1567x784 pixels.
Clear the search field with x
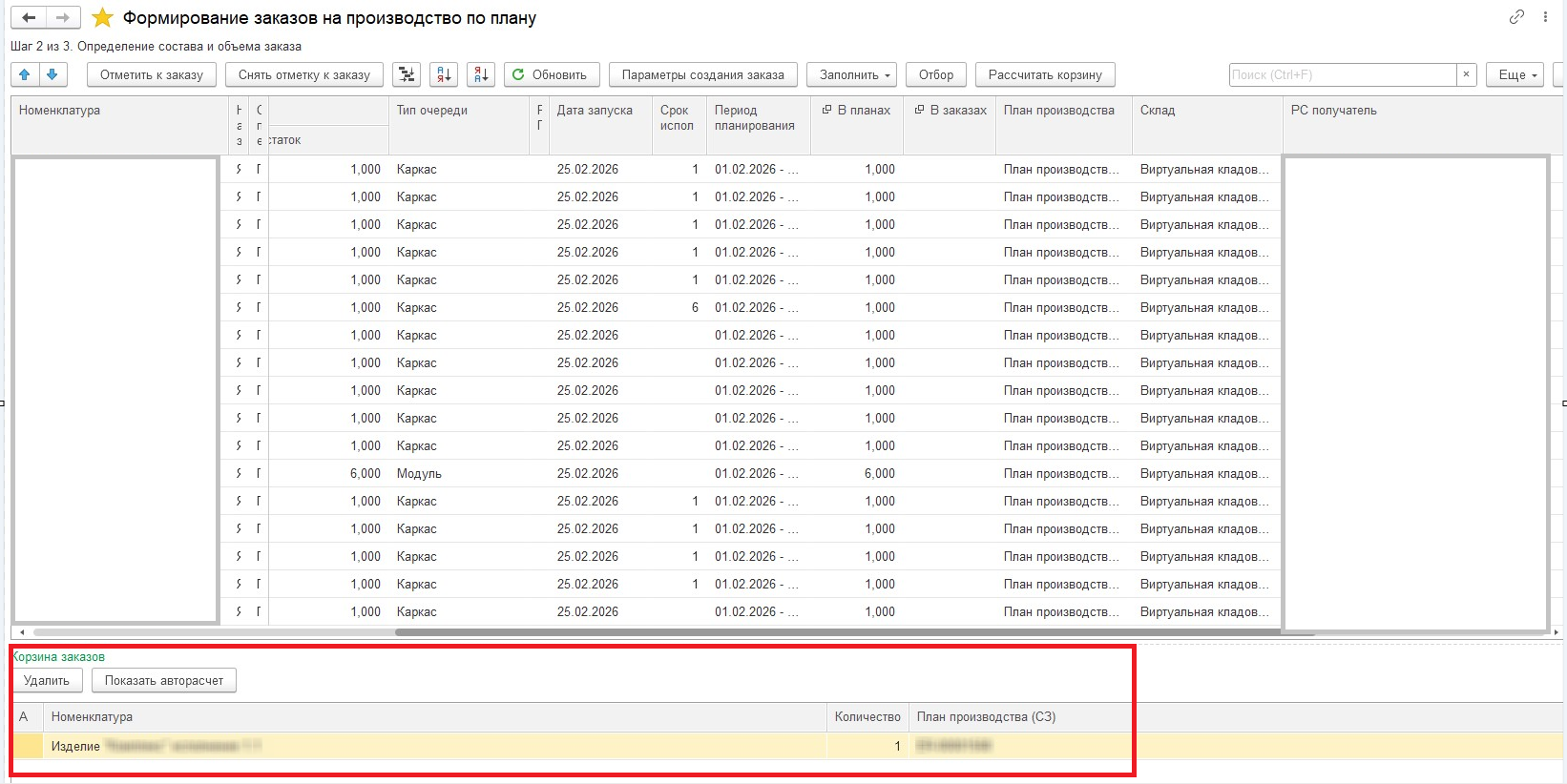[x=1467, y=74]
